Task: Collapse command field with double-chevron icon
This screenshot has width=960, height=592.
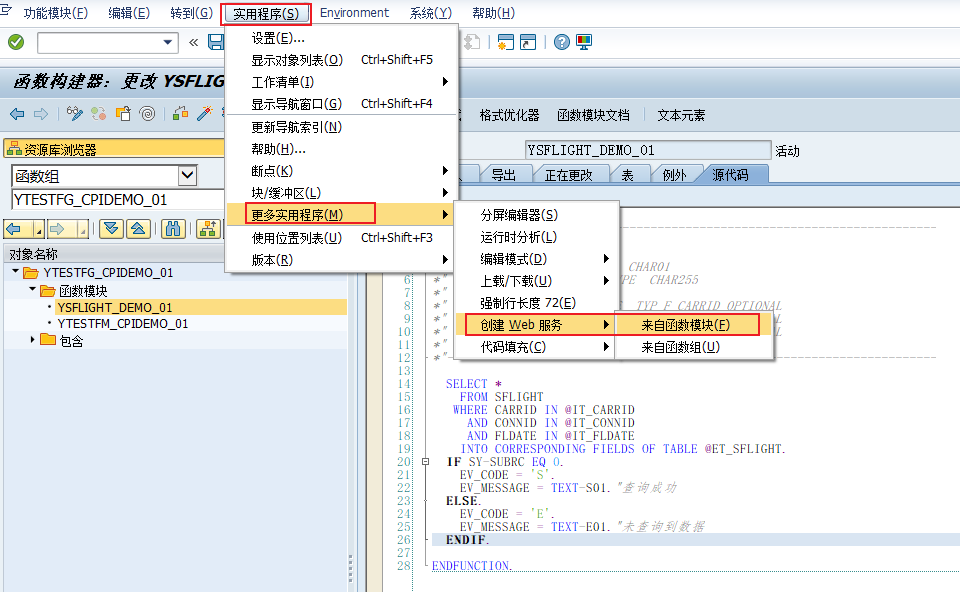Action: tap(193, 42)
